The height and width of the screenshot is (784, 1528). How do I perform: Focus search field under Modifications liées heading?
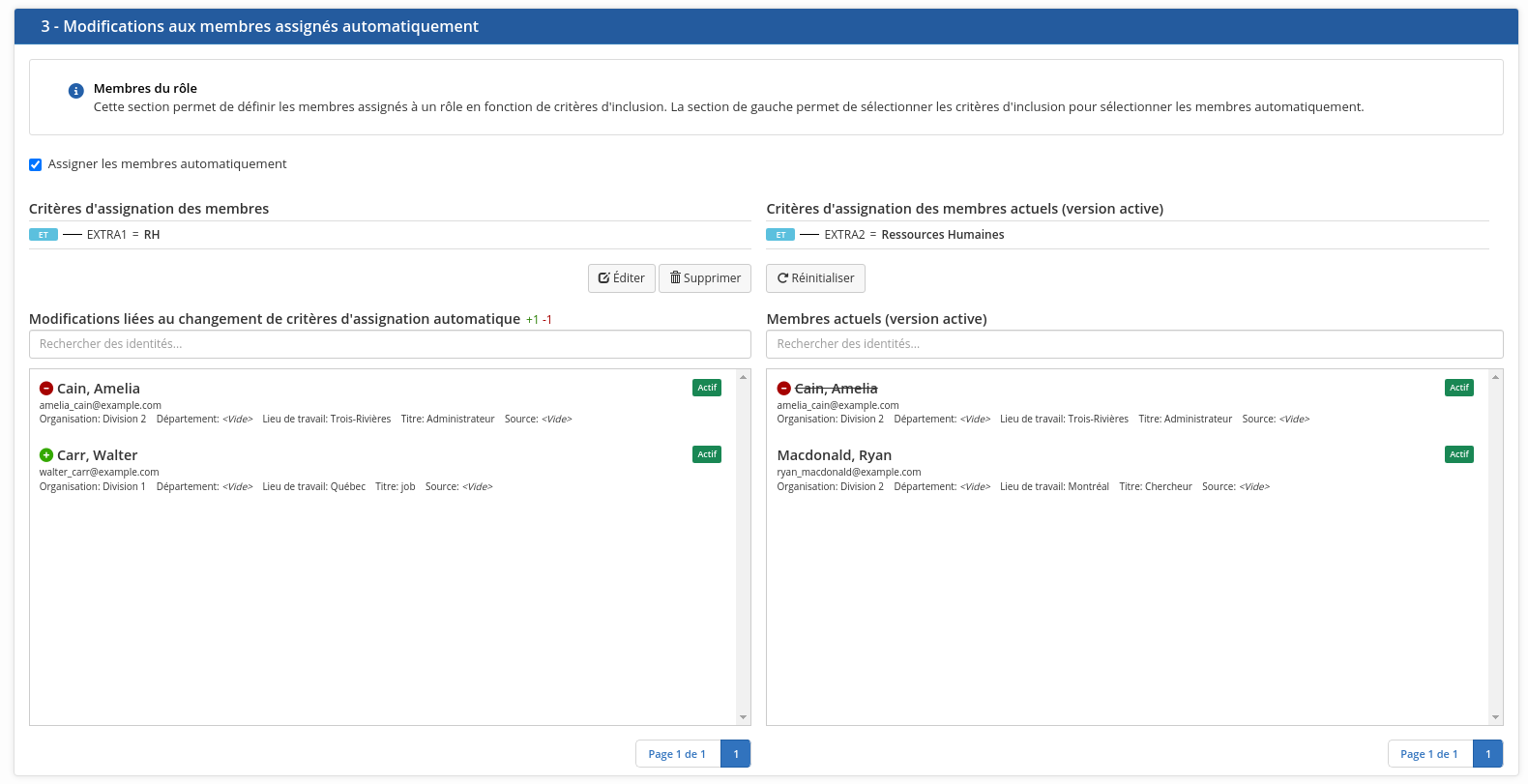390,344
